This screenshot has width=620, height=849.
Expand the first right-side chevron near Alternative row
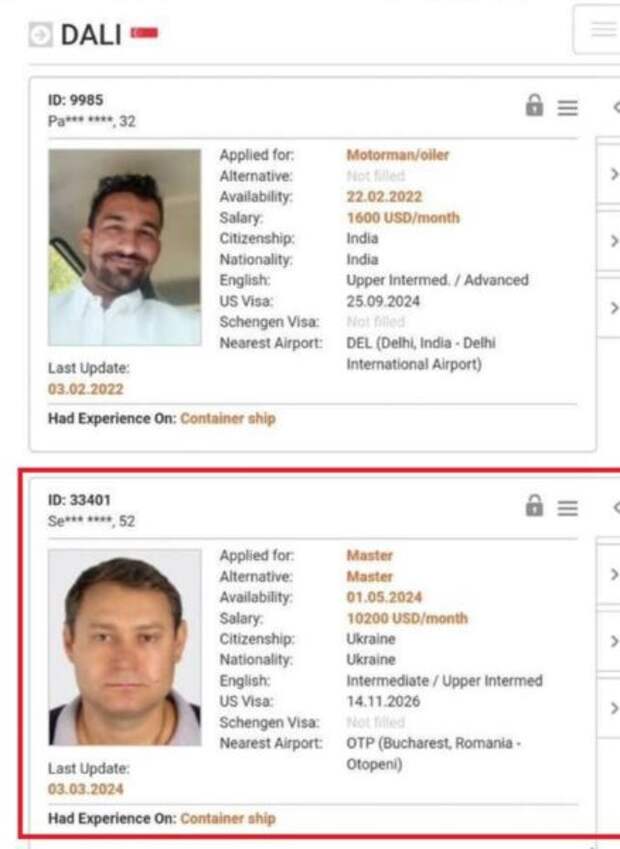pyautogui.click(x=614, y=174)
